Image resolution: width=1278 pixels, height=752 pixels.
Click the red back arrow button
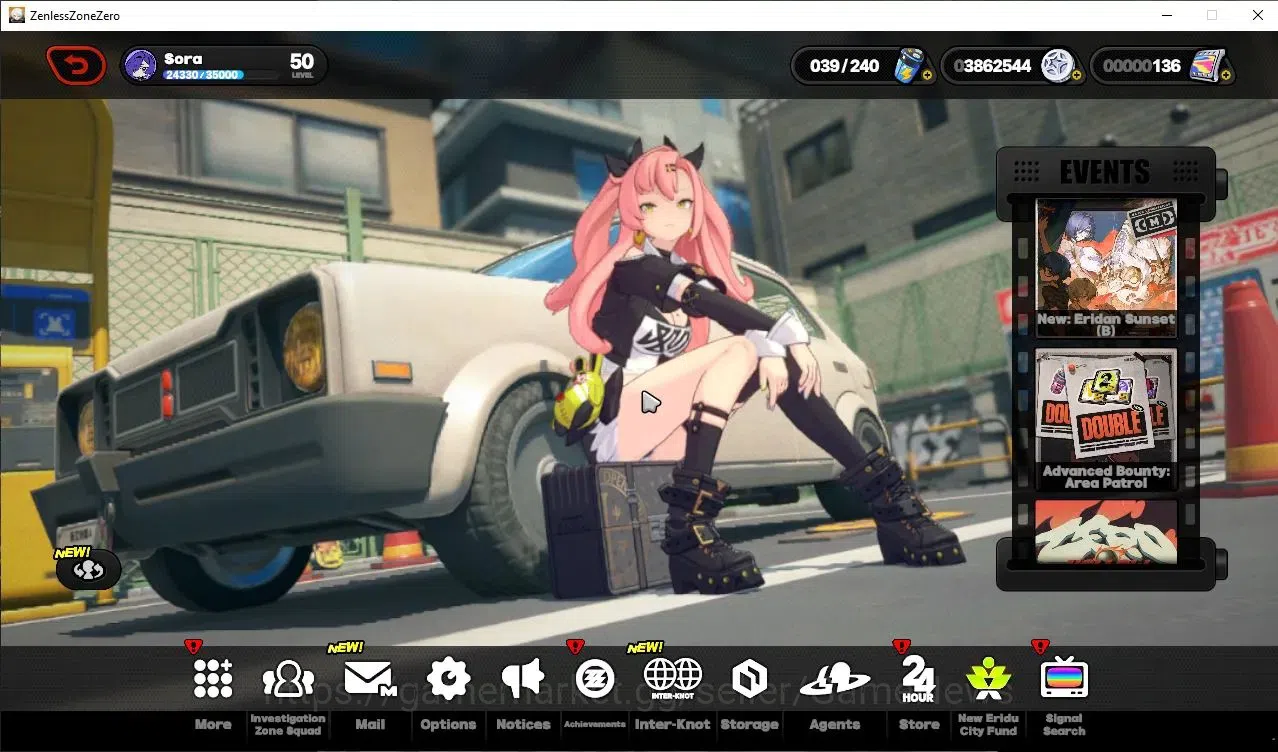75,66
